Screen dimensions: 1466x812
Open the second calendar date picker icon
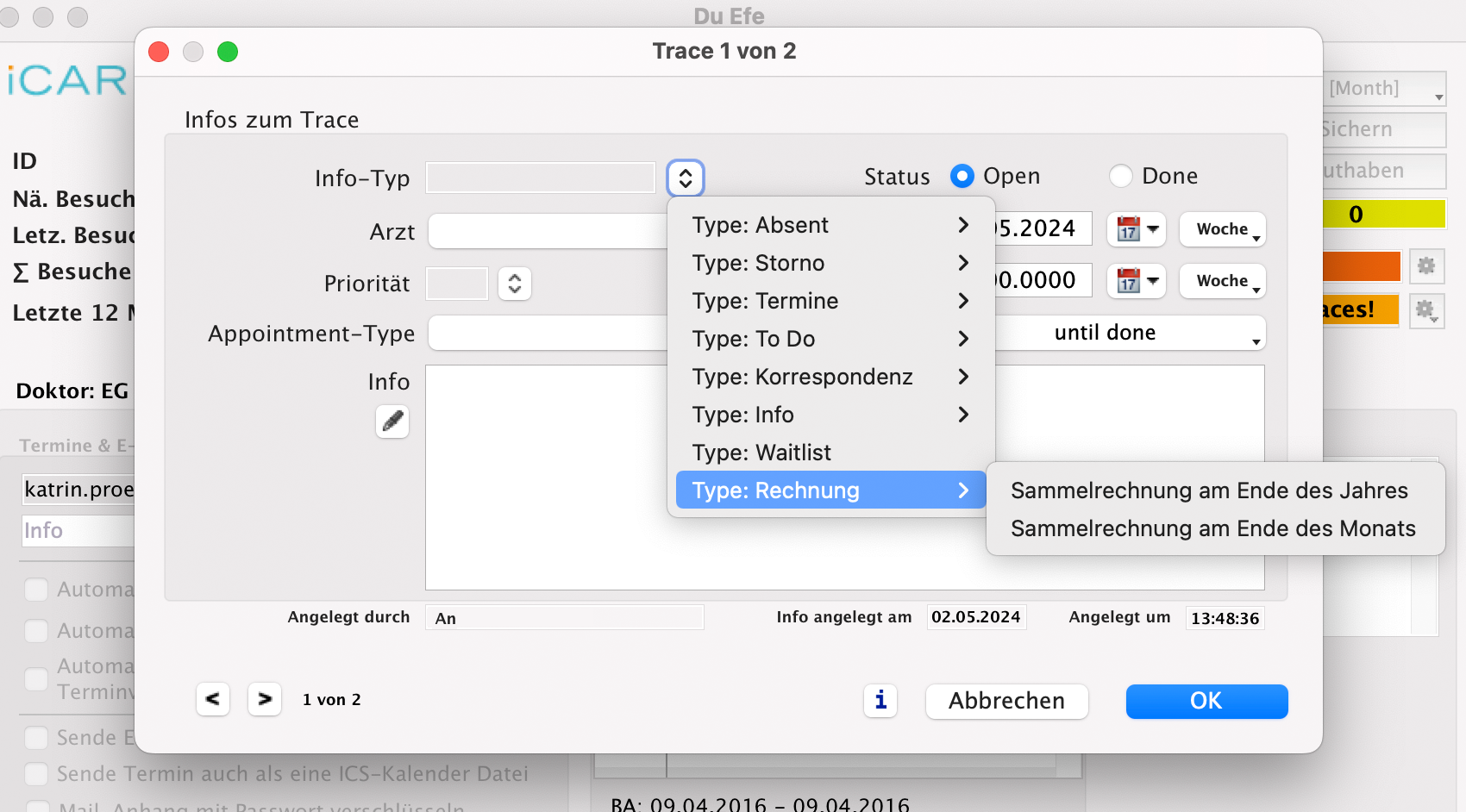coord(1136,281)
